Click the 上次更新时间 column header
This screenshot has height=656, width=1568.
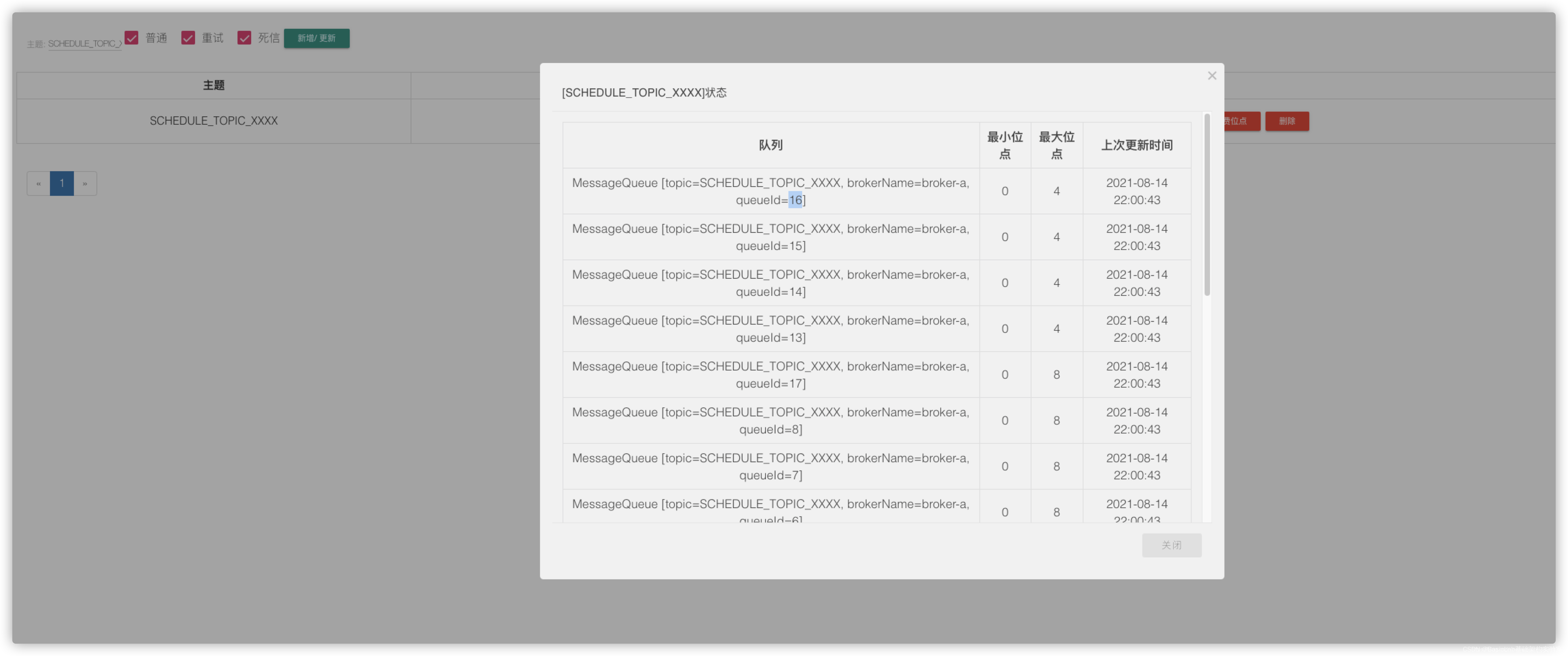(1136, 145)
